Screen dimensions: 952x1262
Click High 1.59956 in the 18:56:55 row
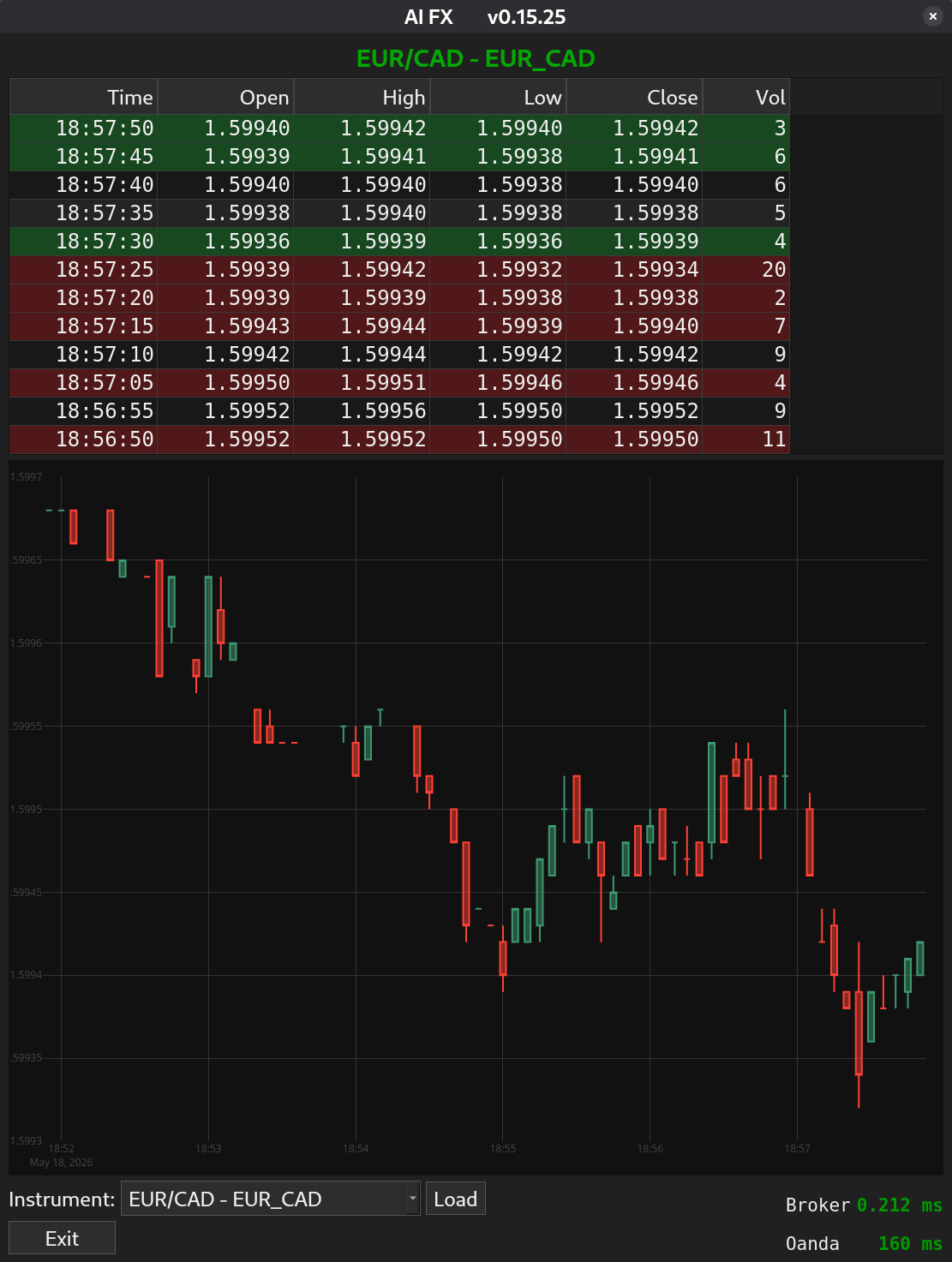[362, 411]
